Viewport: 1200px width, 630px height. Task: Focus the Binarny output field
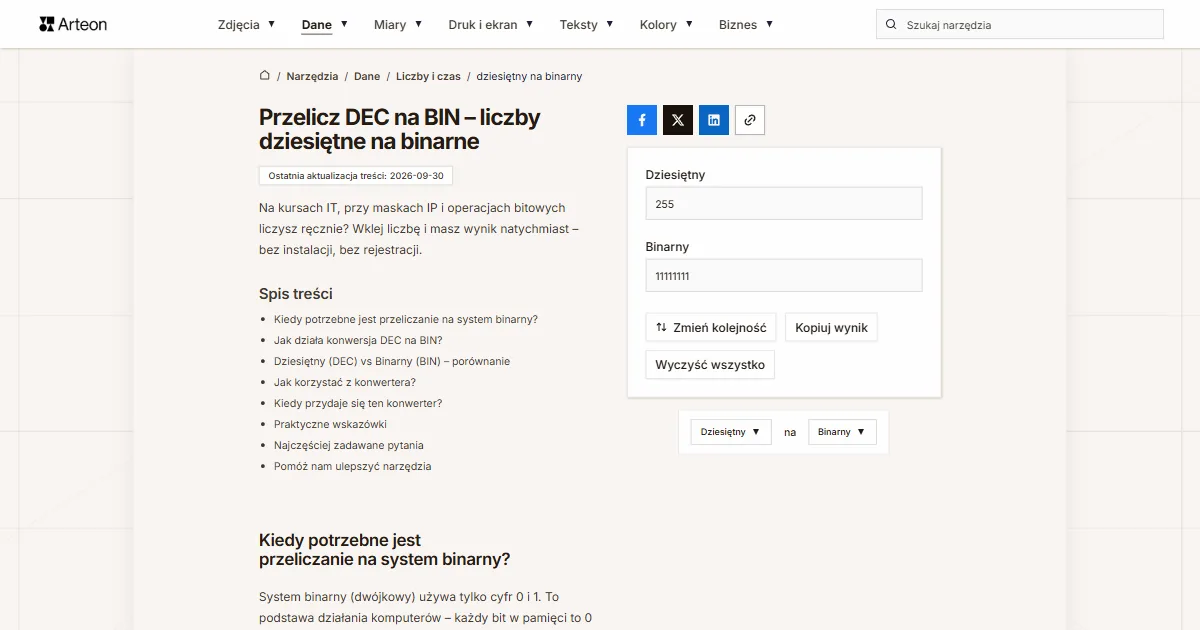(784, 276)
